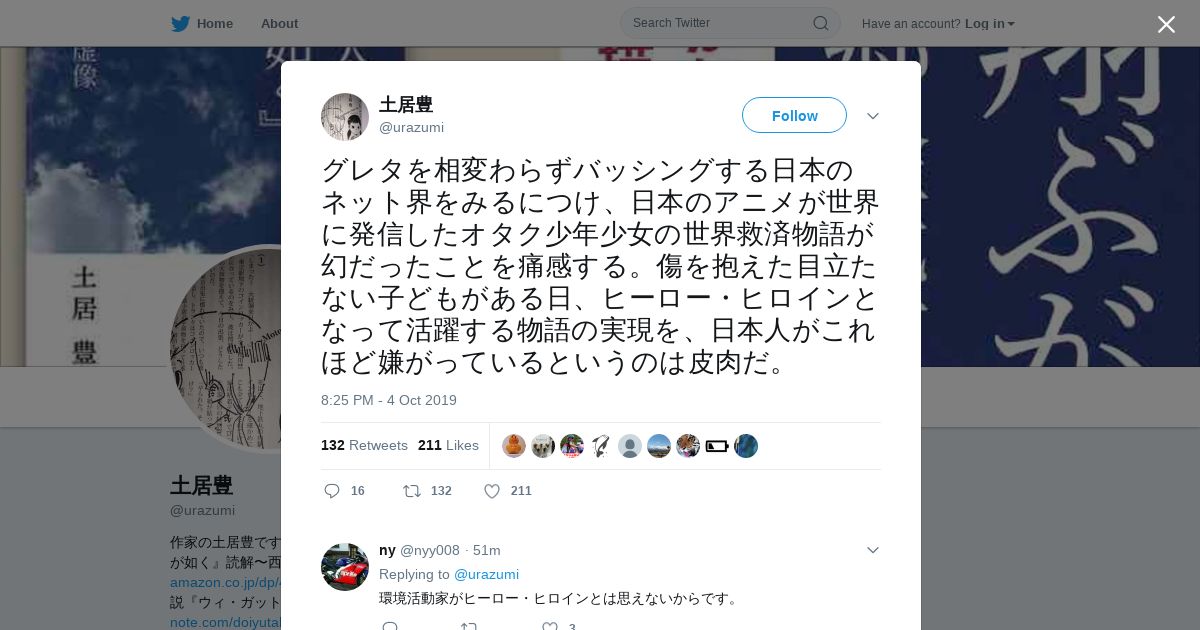
Task: Close the tweet overlay with X
Action: point(1166,24)
